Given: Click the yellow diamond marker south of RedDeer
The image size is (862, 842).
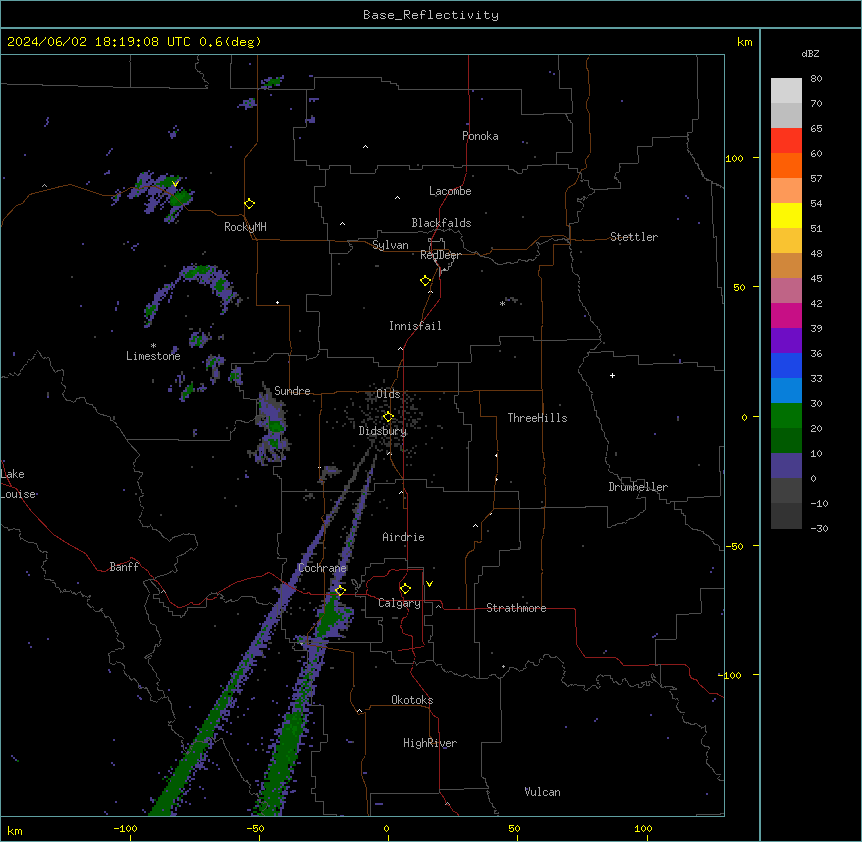Looking at the screenshot, I should (x=425, y=281).
